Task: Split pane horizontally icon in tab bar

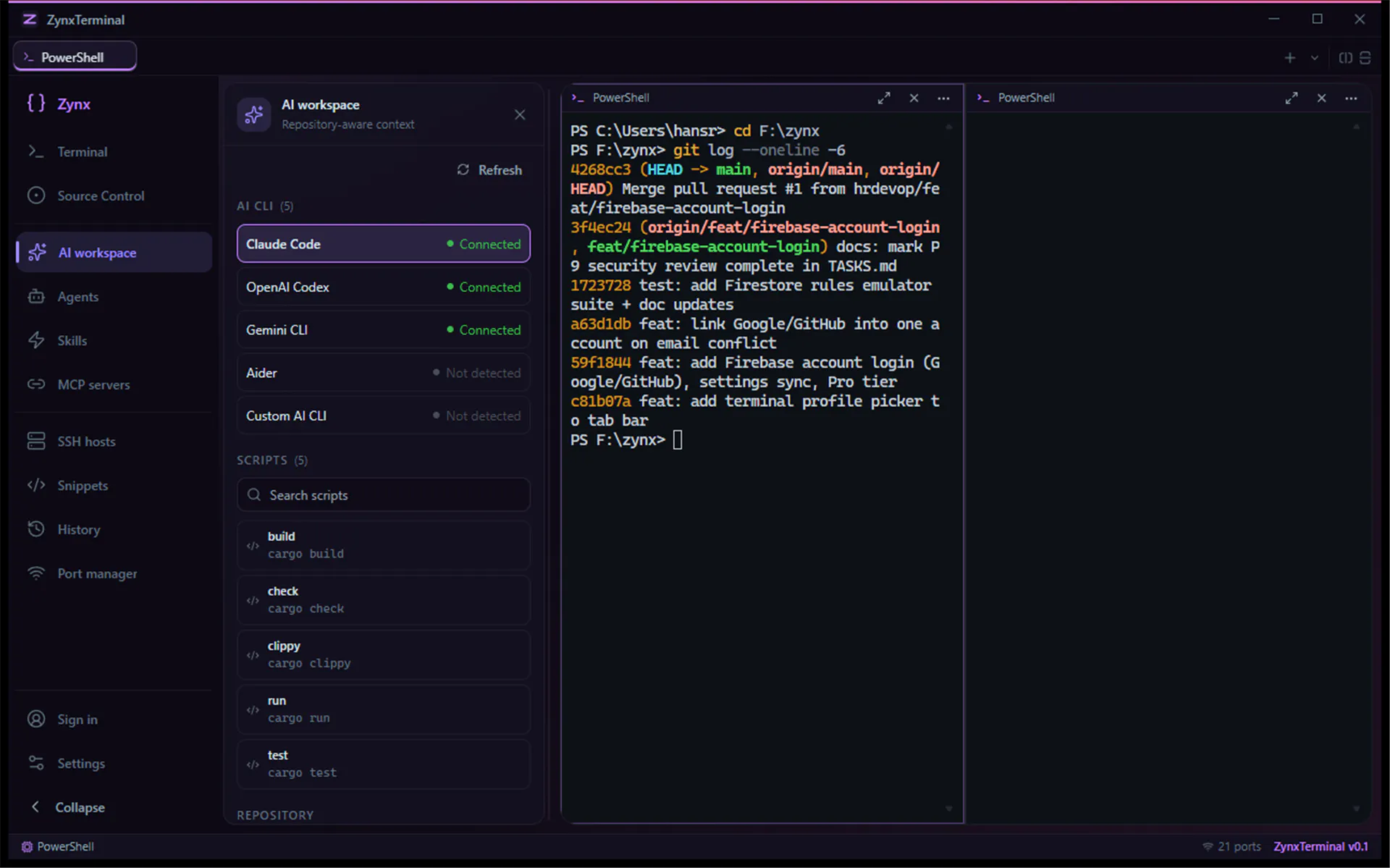Action: pyautogui.click(x=1365, y=57)
